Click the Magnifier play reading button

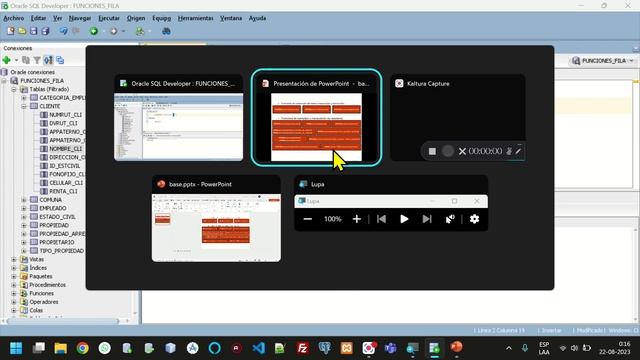pos(404,219)
